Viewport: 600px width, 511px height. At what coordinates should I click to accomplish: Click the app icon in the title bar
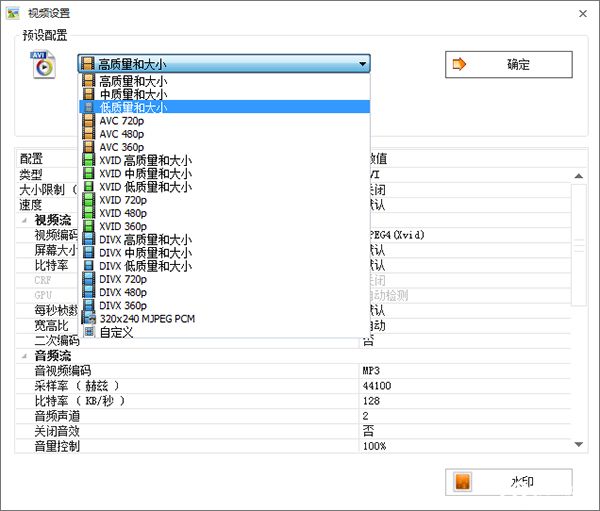14,14
